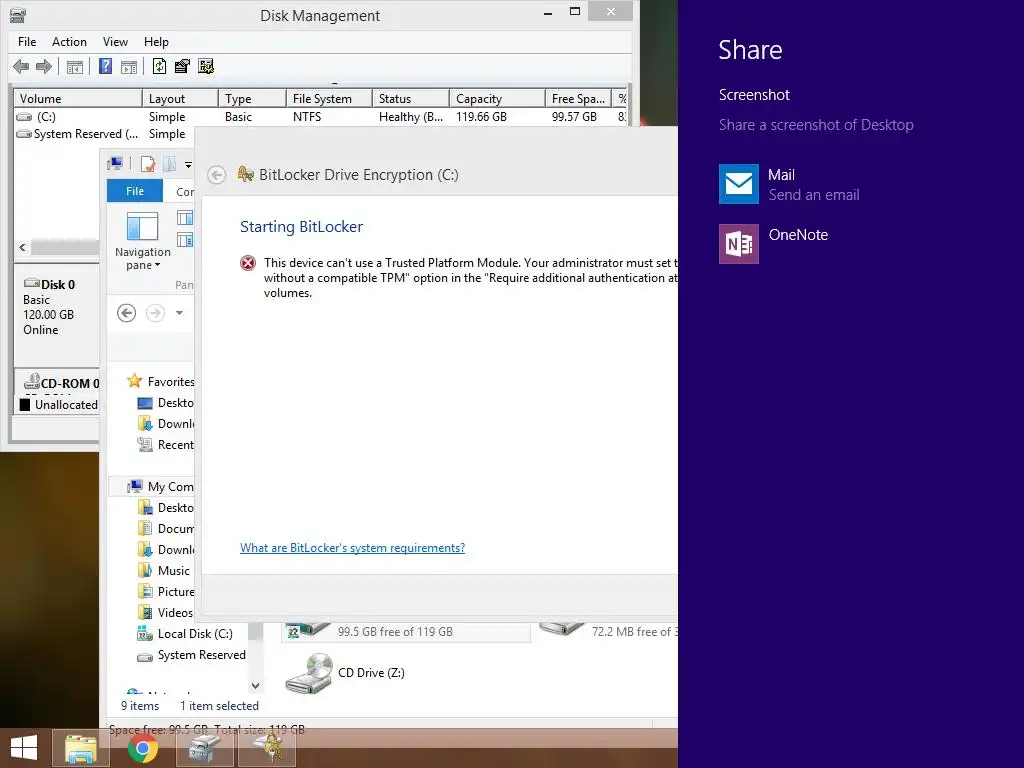
Task: Click the Details pane ribbon icon
Action: click(x=185, y=240)
